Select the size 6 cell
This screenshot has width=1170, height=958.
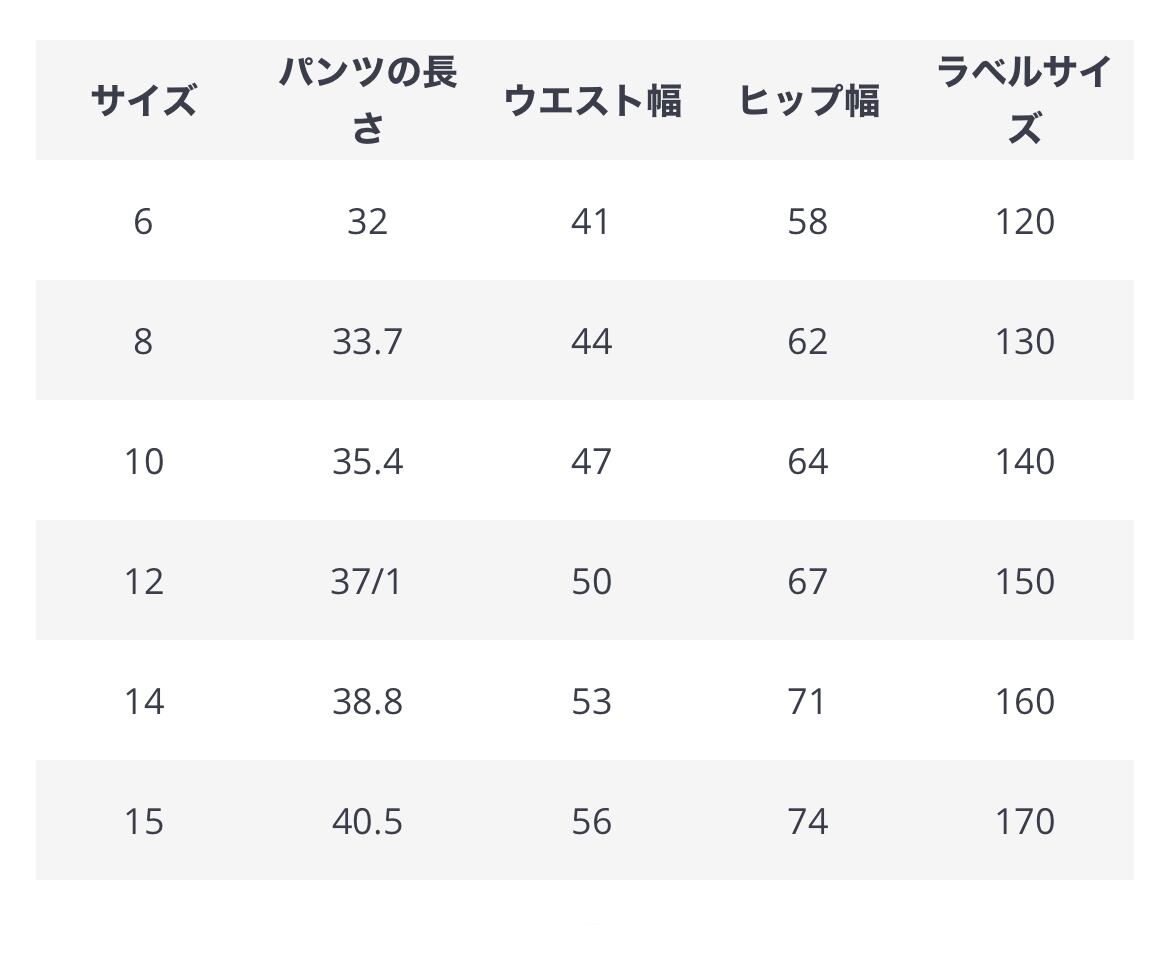tap(143, 222)
